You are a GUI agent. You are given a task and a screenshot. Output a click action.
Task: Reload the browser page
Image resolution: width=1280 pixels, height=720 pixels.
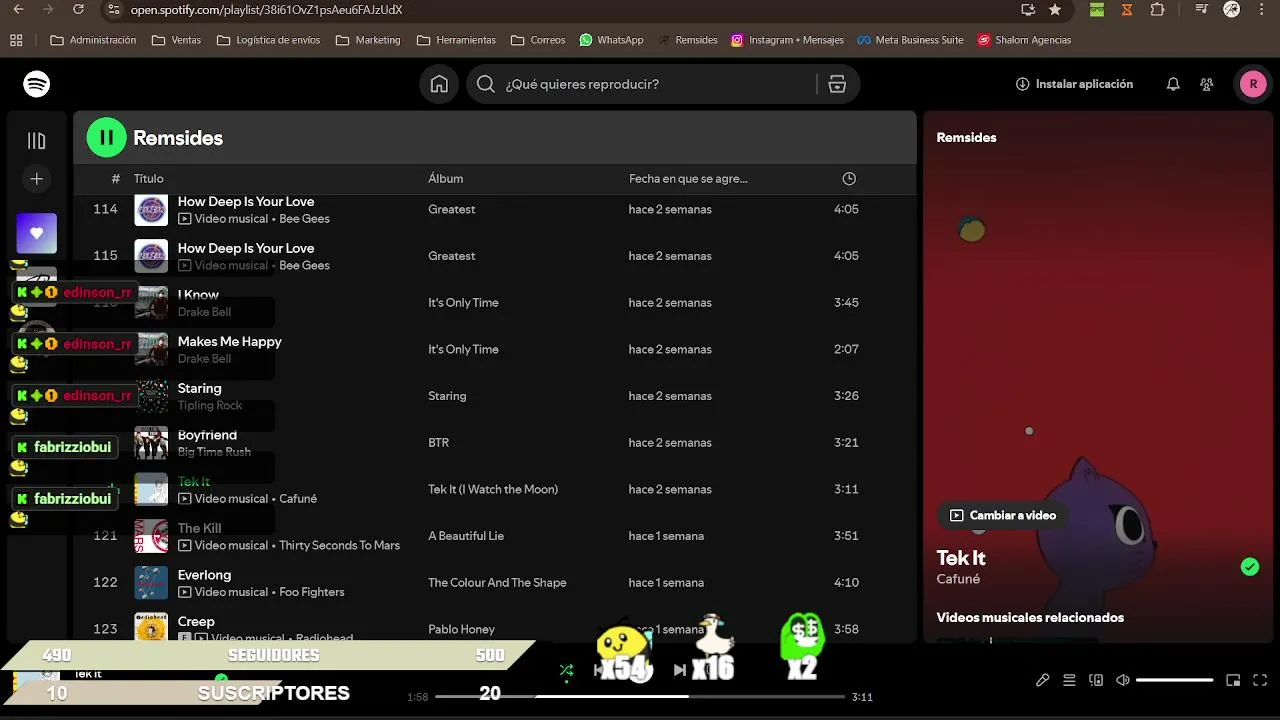[79, 9]
